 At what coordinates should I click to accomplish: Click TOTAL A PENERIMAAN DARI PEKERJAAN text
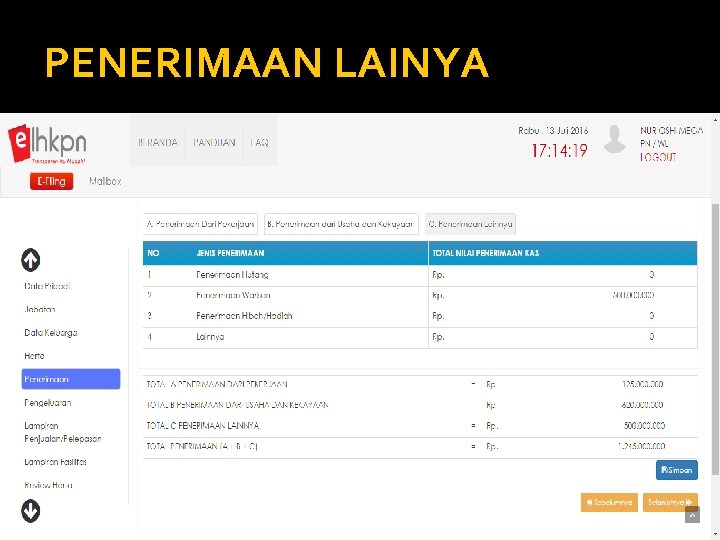click(217, 384)
